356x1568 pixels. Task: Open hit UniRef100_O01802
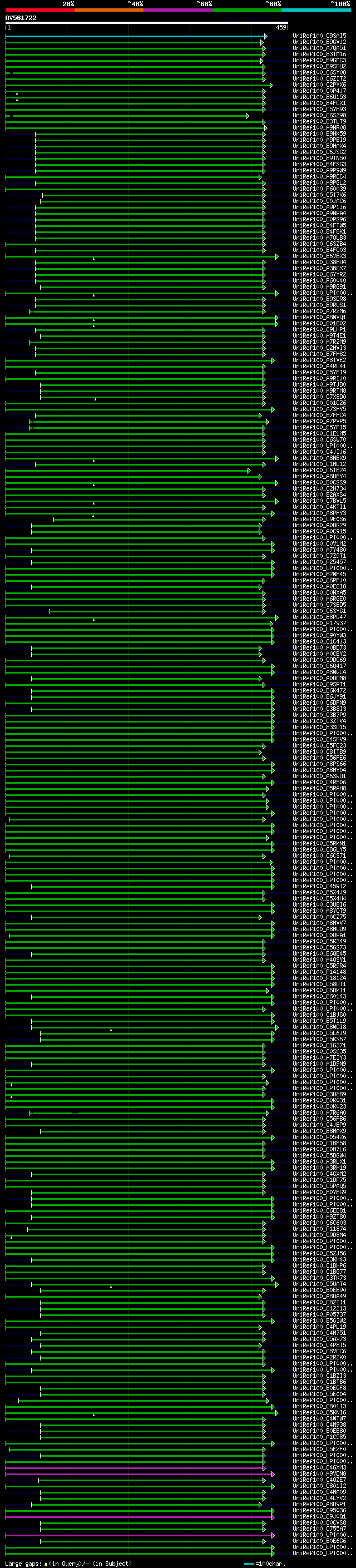(319, 323)
